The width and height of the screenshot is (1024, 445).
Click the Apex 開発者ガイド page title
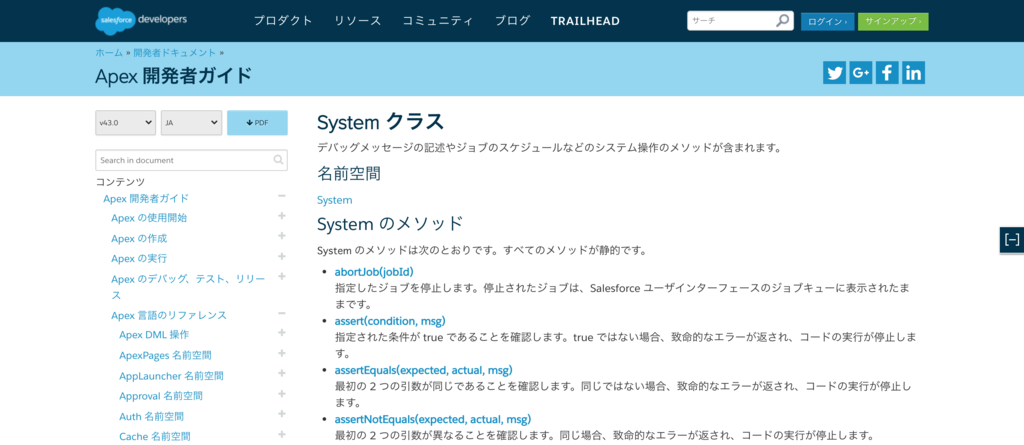pos(174,76)
